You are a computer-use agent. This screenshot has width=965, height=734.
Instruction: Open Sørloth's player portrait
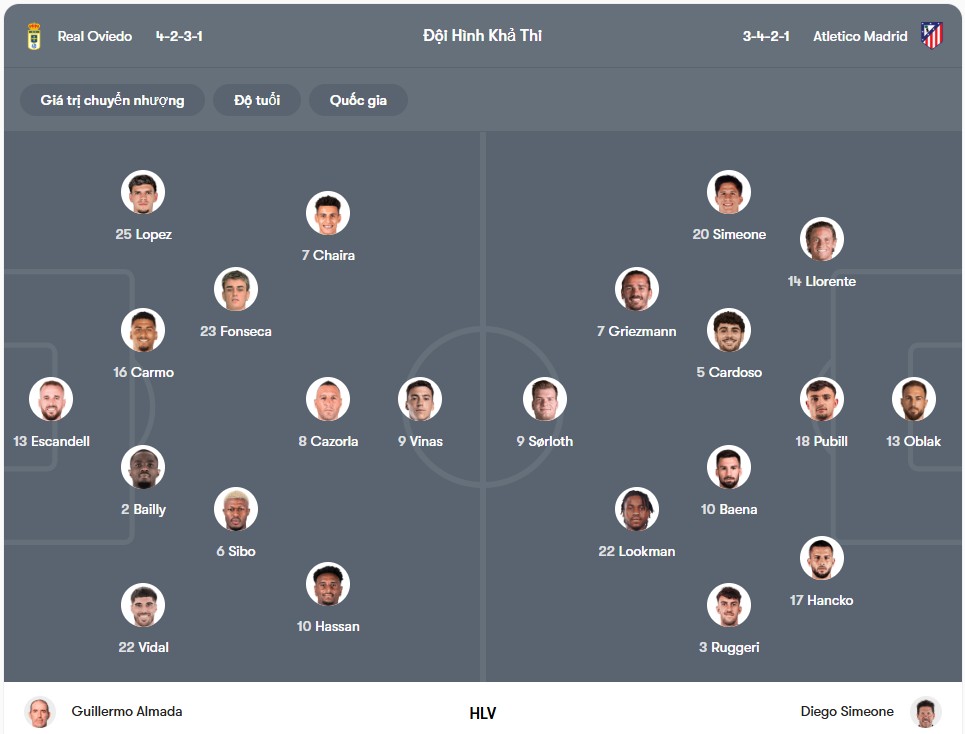545,399
